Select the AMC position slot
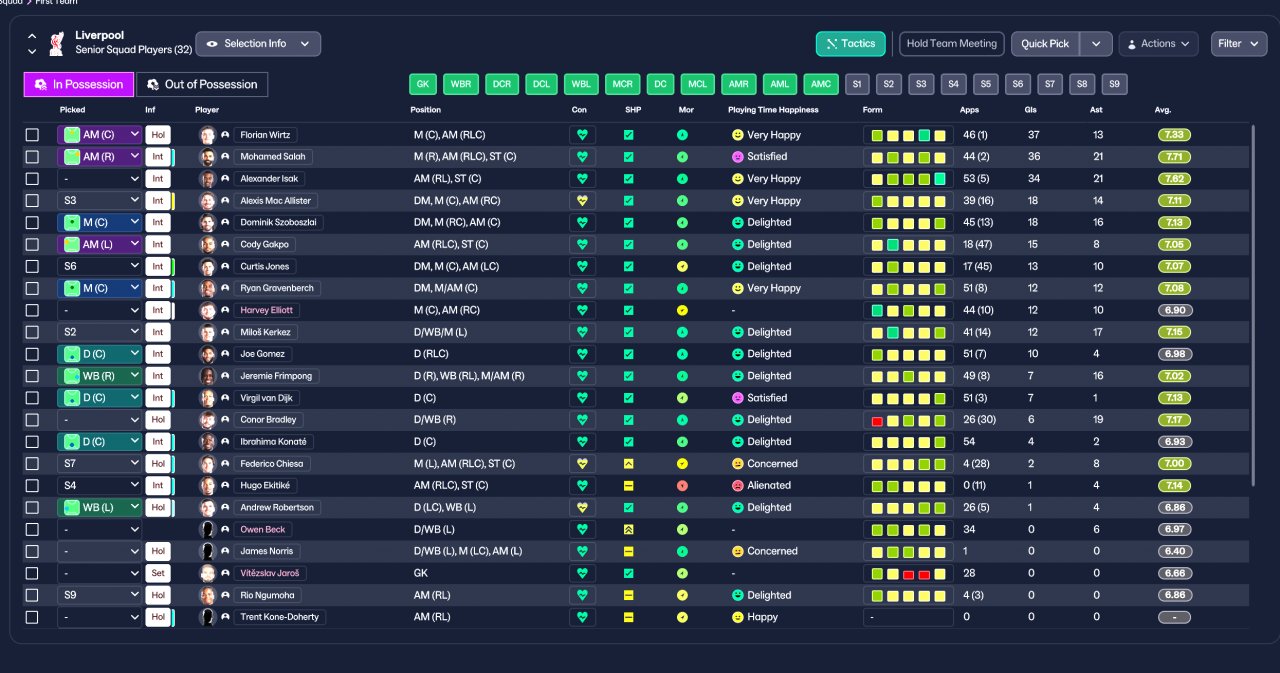1280x673 pixels. [820, 85]
